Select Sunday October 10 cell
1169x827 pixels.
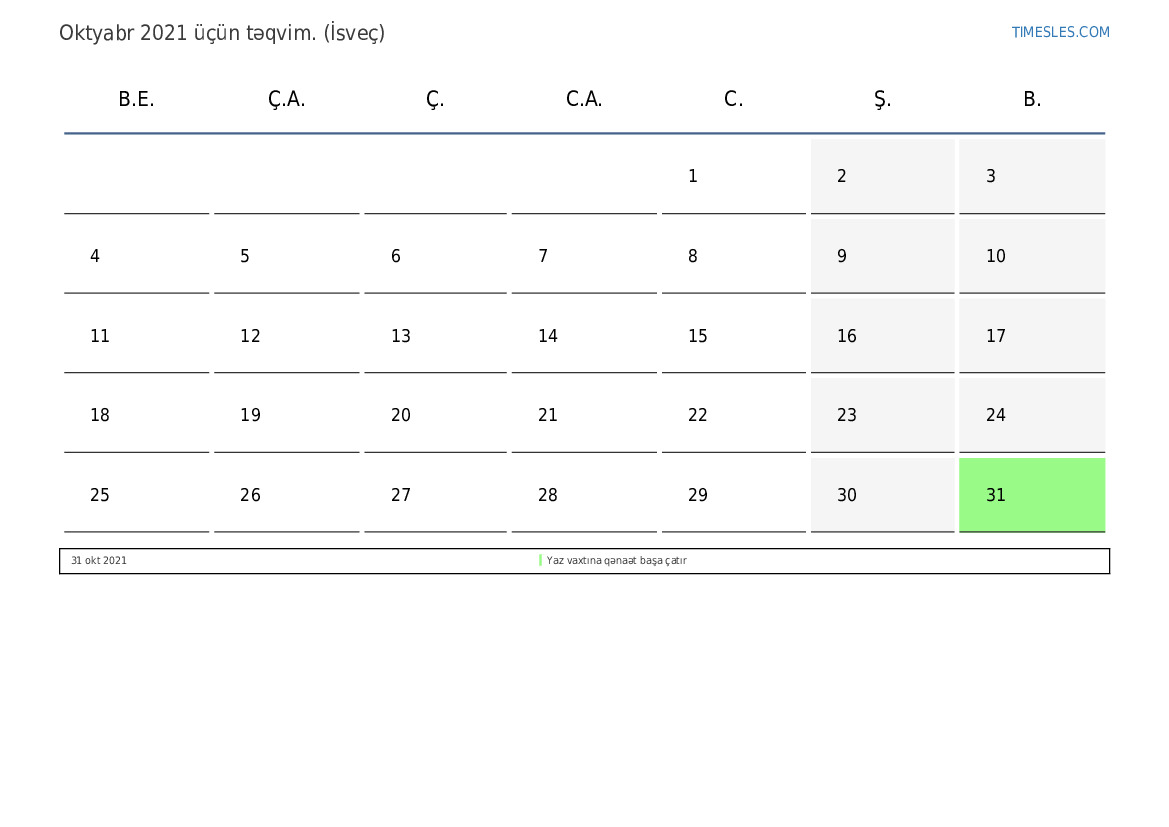1031,256
